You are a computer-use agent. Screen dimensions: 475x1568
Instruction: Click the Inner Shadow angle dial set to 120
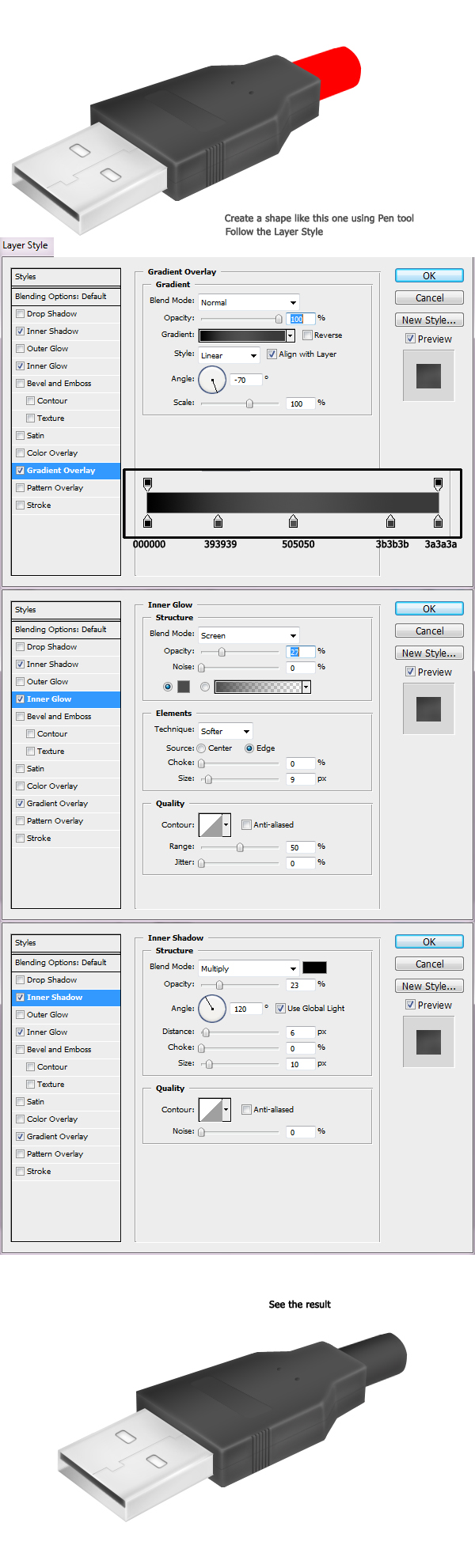tap(212, 1009)
